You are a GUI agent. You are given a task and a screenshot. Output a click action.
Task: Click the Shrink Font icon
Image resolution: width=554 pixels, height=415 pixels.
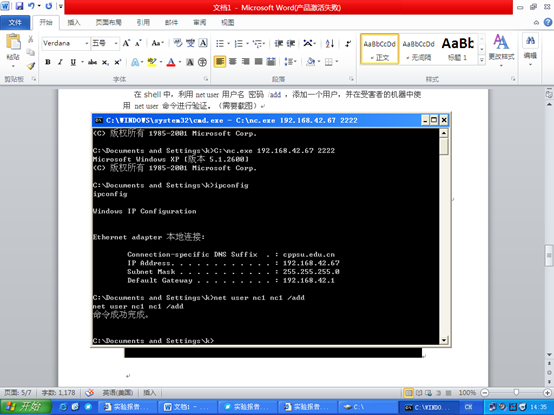[138, 43]
